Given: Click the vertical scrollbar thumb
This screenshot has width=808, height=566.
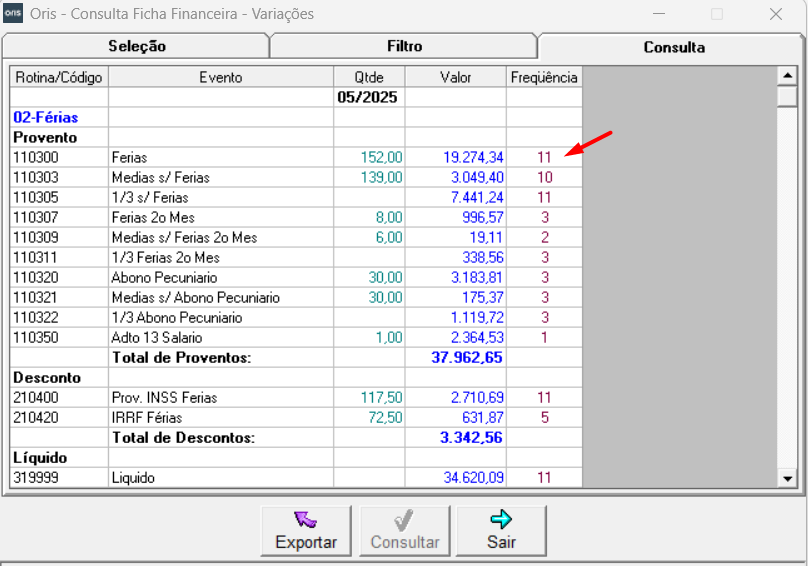Looking at the screenshot, I should point(787,96).
